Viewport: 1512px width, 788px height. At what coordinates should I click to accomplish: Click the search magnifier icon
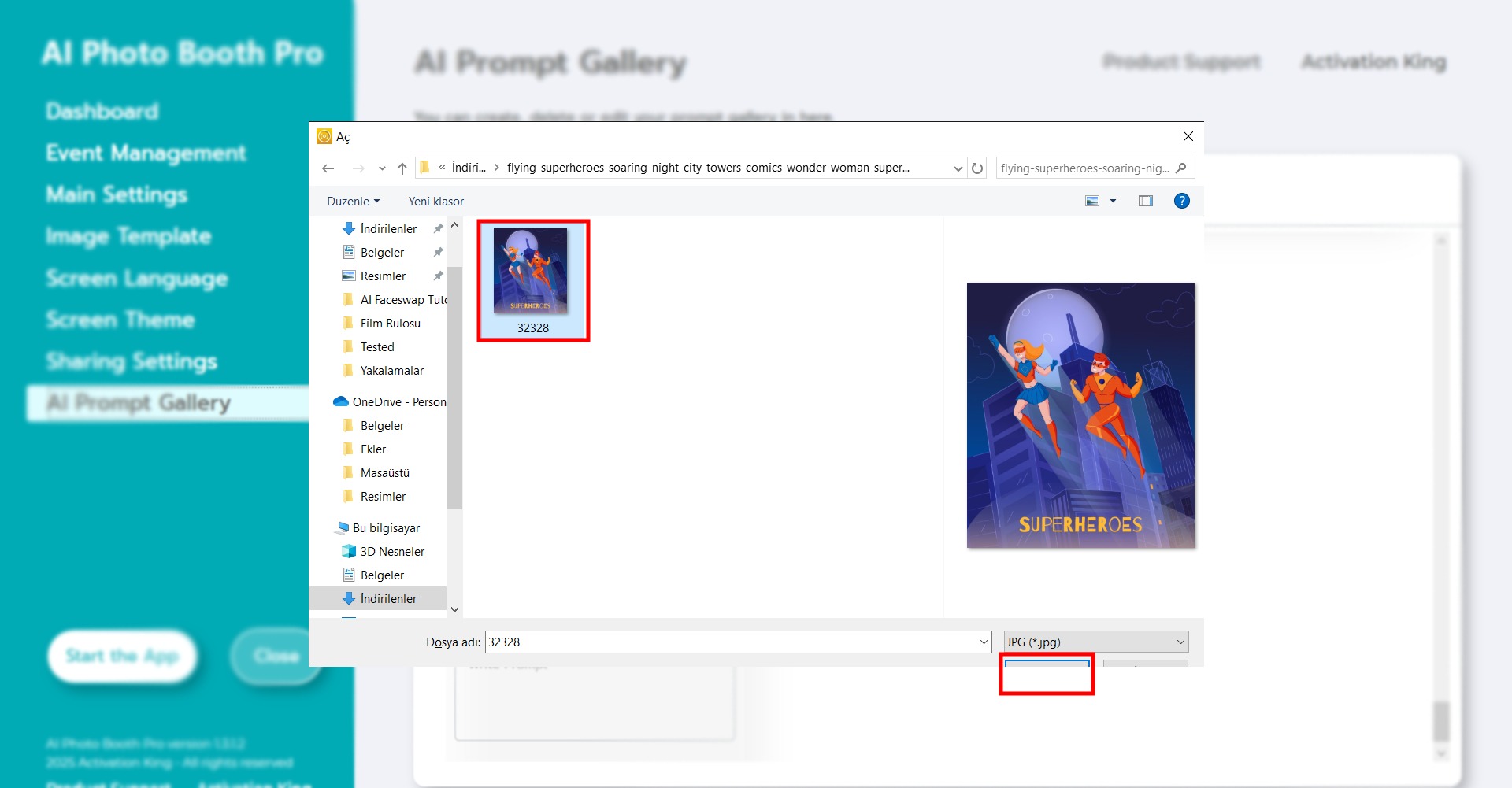(x=1180, y=168)
